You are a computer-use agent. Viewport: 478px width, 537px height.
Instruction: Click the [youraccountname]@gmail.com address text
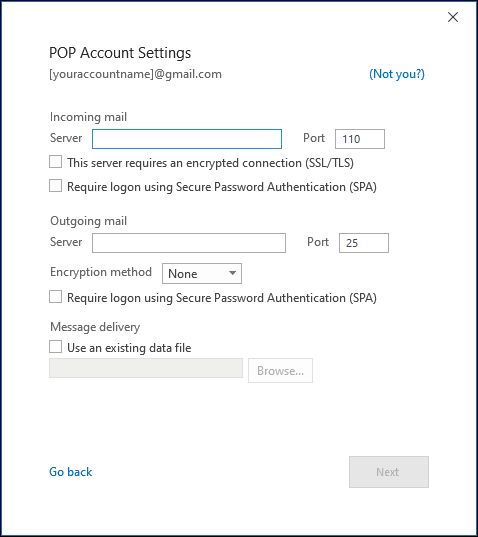coord(136,74)
